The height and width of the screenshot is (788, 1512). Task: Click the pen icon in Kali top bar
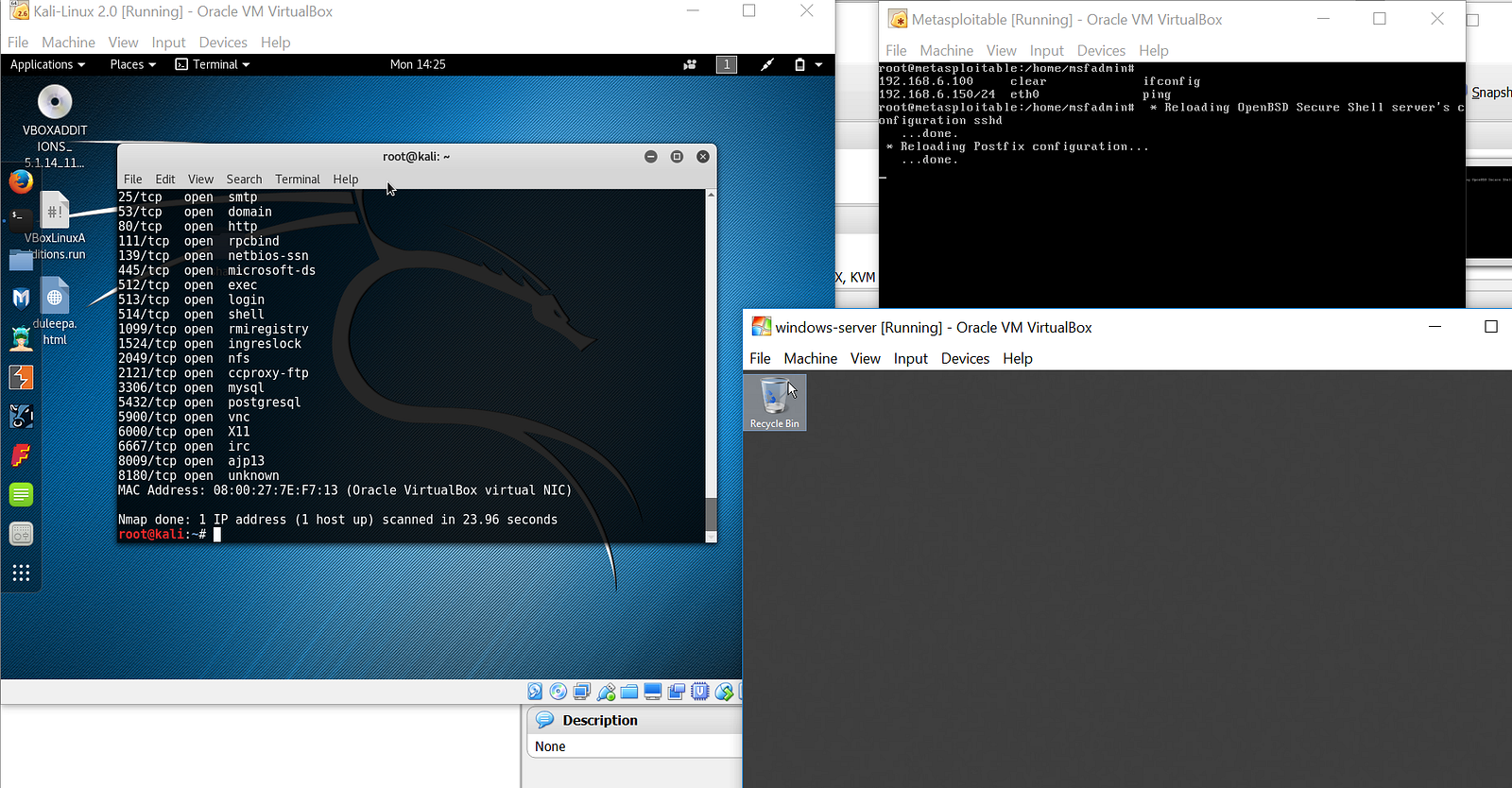pos(767,64)
